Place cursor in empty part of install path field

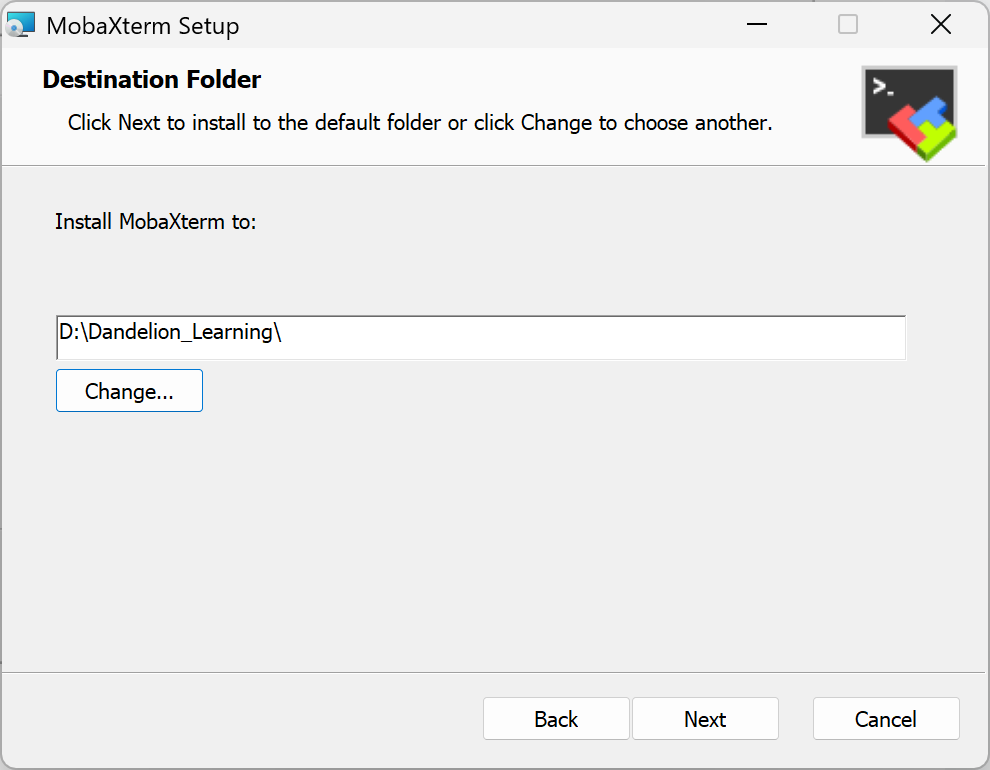(593, 338)
